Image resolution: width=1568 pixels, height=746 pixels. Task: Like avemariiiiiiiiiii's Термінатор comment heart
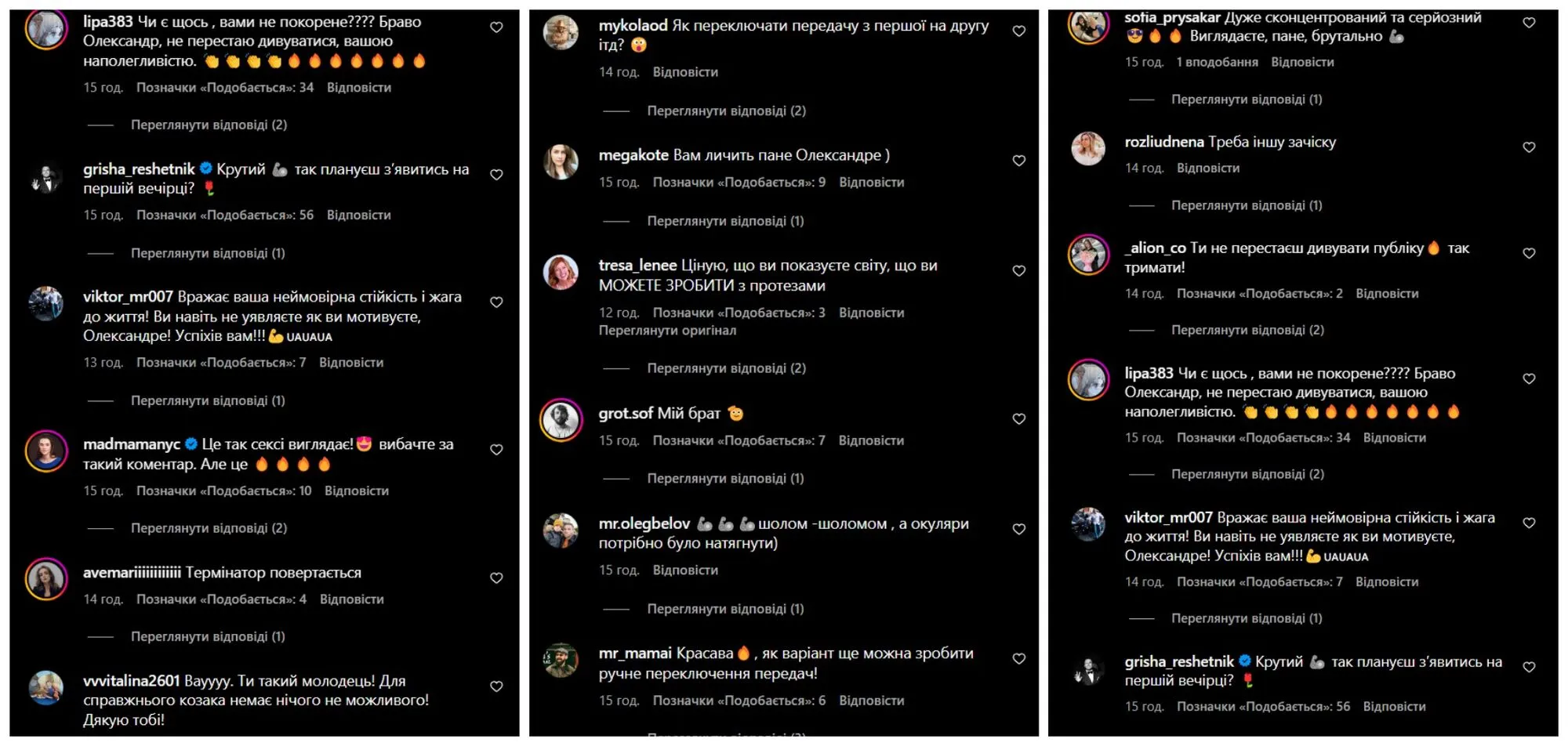pyautogui.click(x=496, y=578)
